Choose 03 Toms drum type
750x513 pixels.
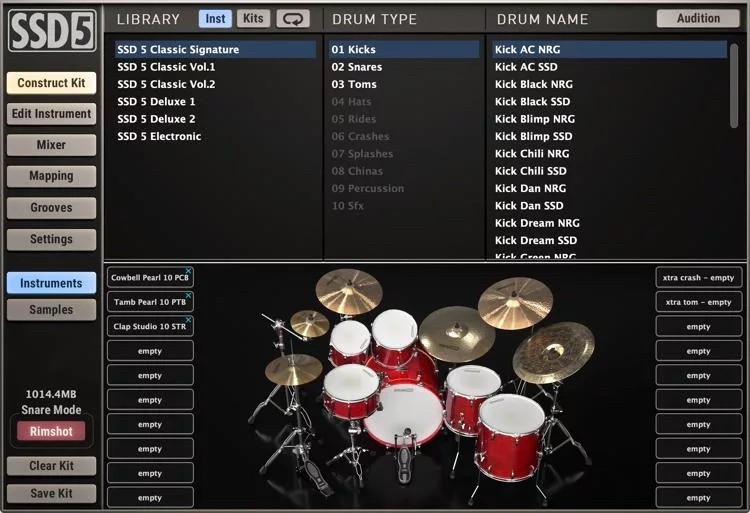tap(404, 84)
